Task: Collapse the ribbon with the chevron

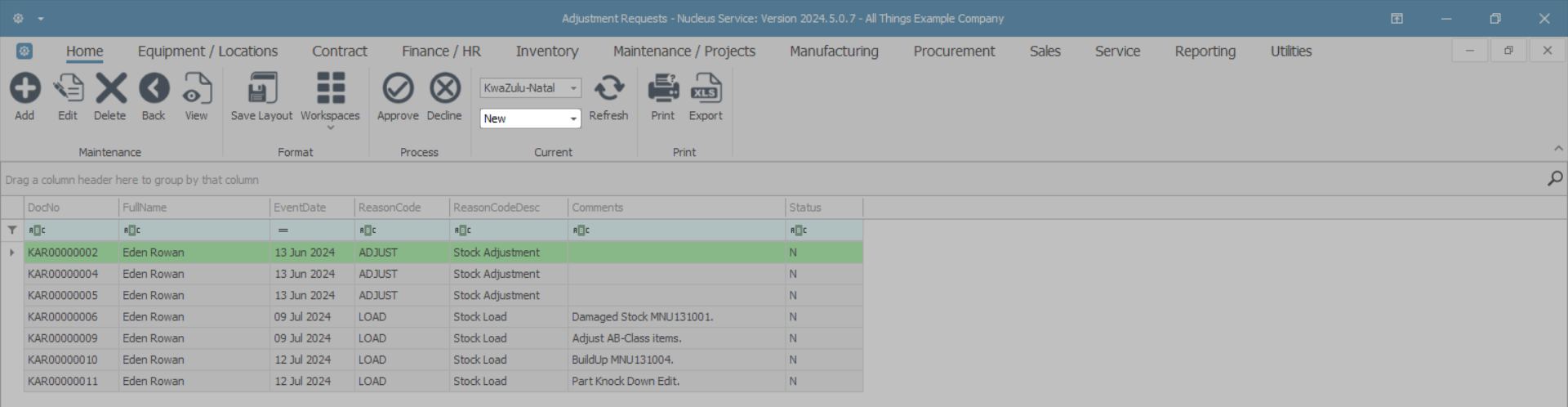Action: pyautogui.click(x=1558, y=149)
